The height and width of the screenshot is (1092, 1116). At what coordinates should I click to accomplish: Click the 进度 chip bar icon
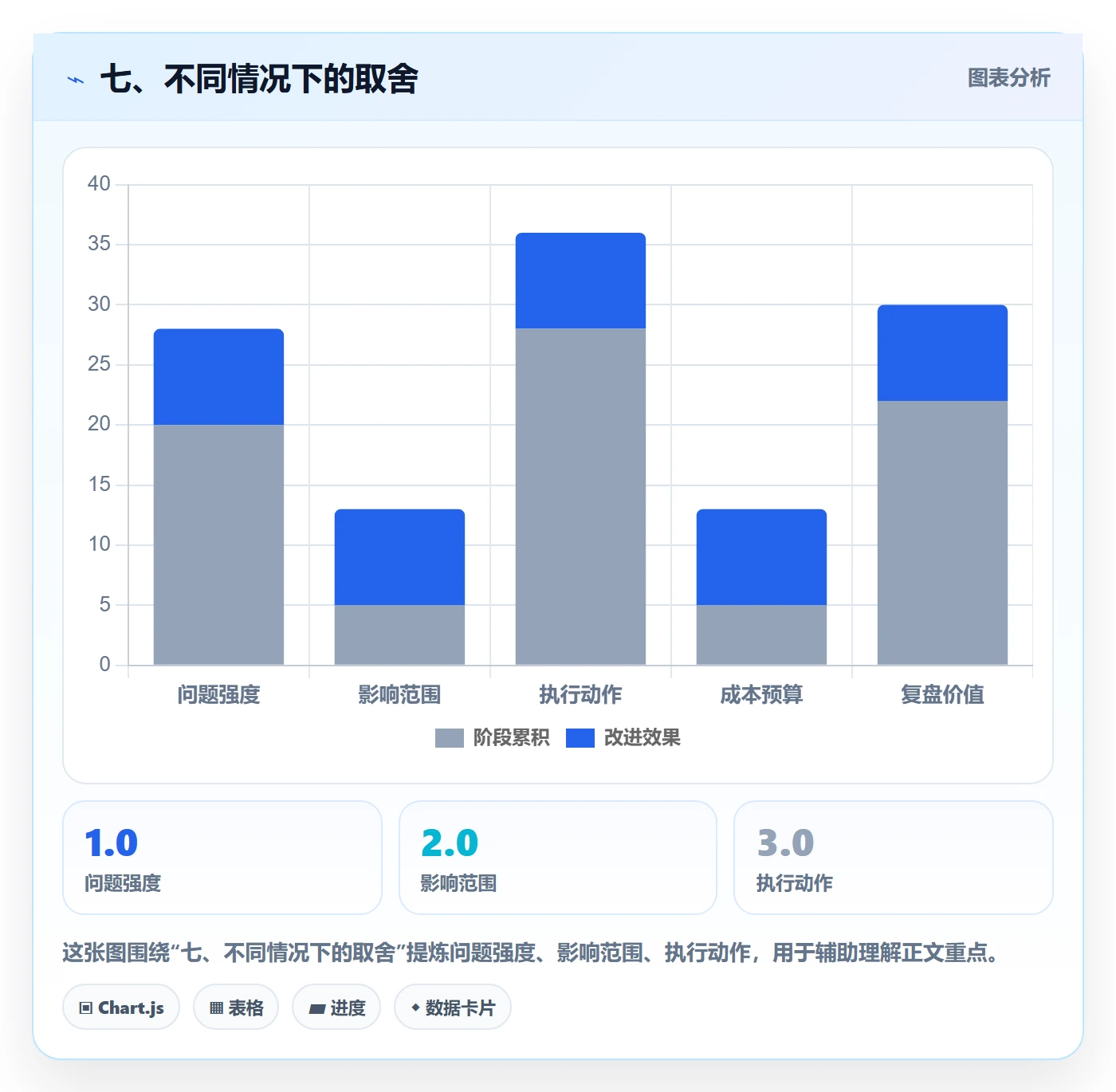317,1009
